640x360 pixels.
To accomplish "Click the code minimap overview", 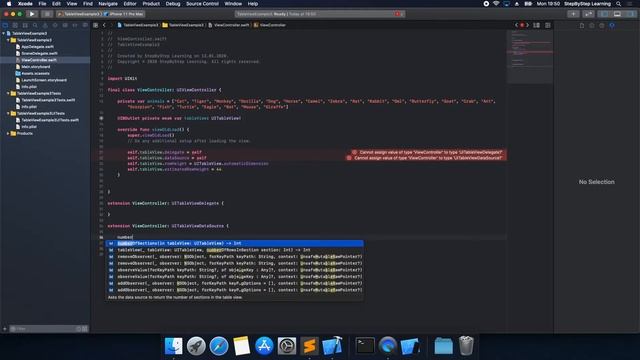I will click(530, 56).
